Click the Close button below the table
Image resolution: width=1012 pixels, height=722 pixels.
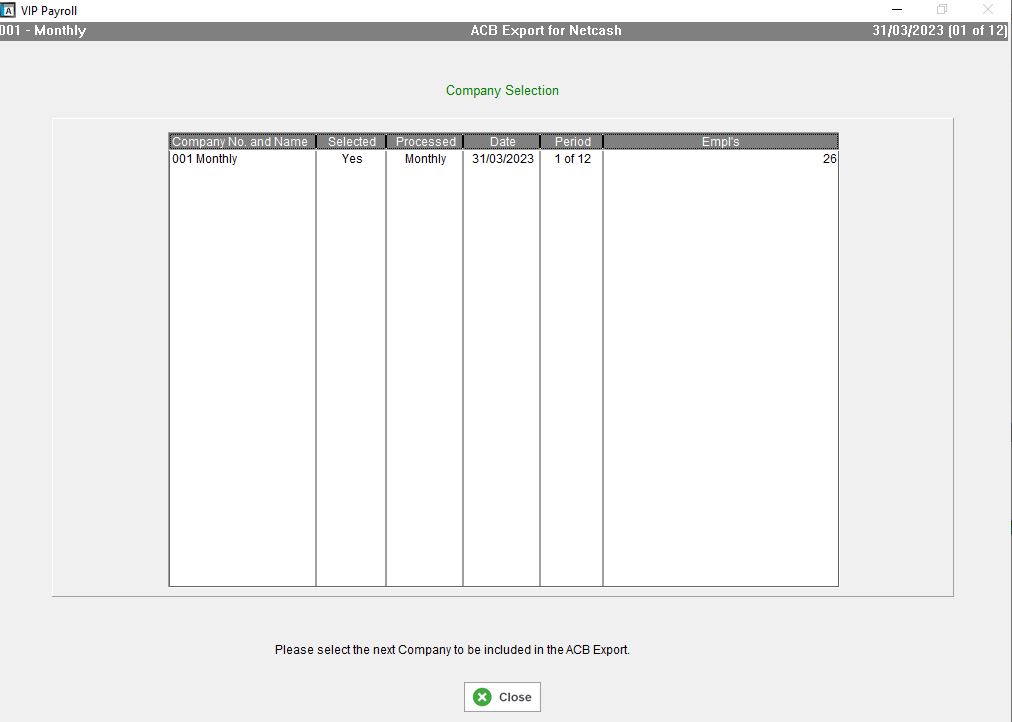(502, 697)
